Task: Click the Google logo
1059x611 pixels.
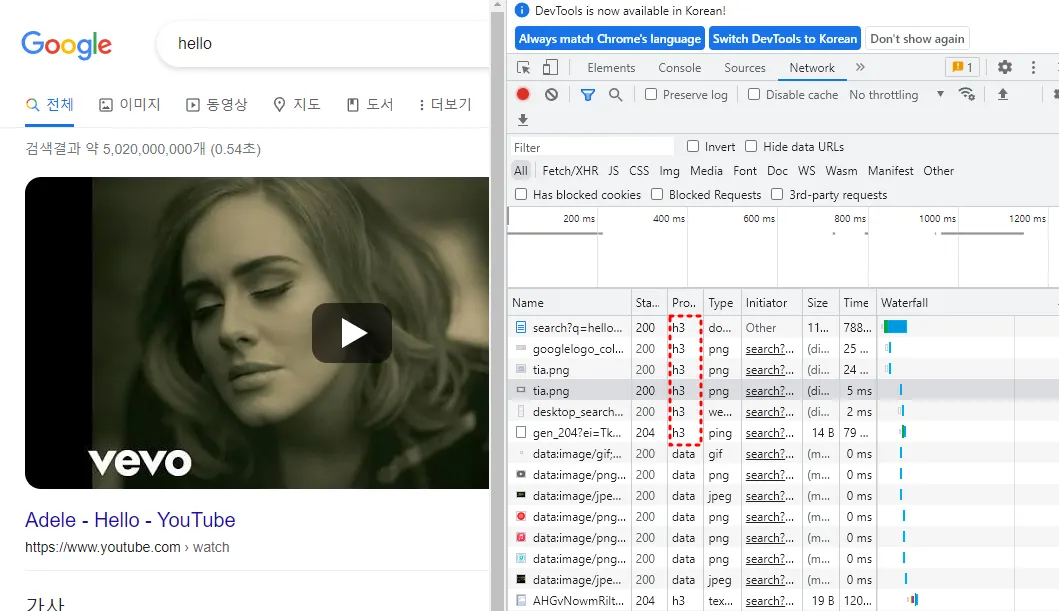Action: tap(66, 45)
